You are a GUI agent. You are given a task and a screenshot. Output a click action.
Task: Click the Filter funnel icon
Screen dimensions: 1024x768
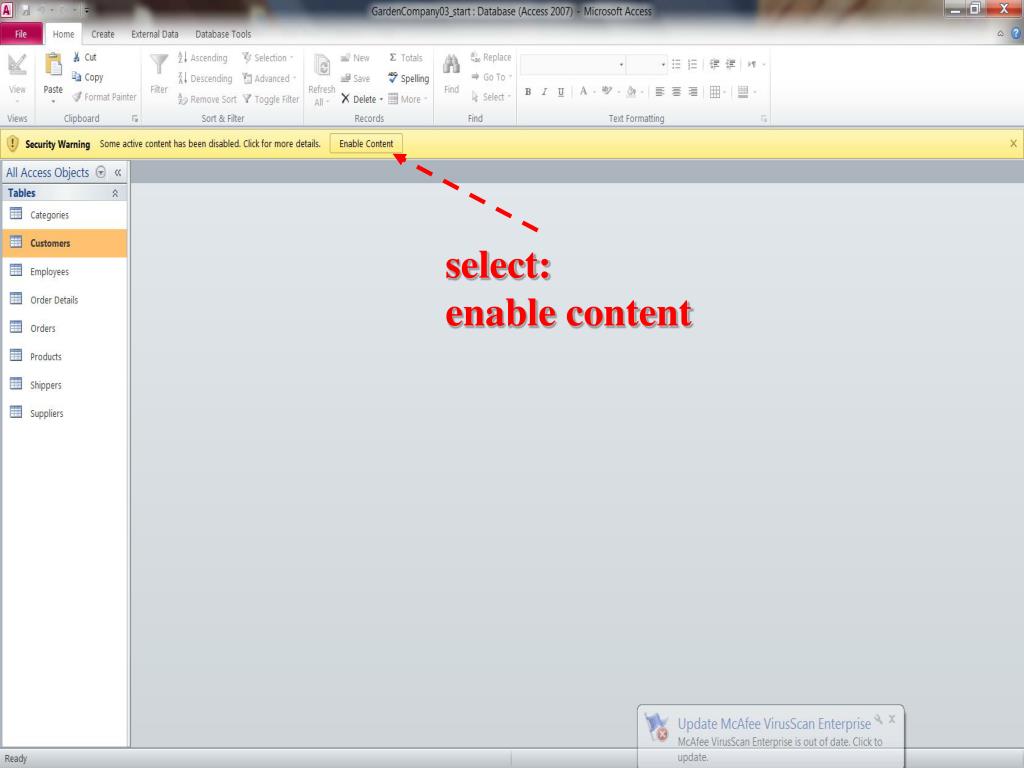point(159,65)
